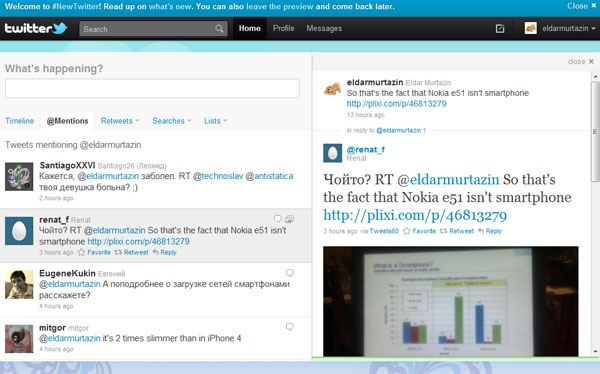The image size is (600, 374).
Task: Click eldarmurtazin avatar in top bar
Action: coord(530,28)
